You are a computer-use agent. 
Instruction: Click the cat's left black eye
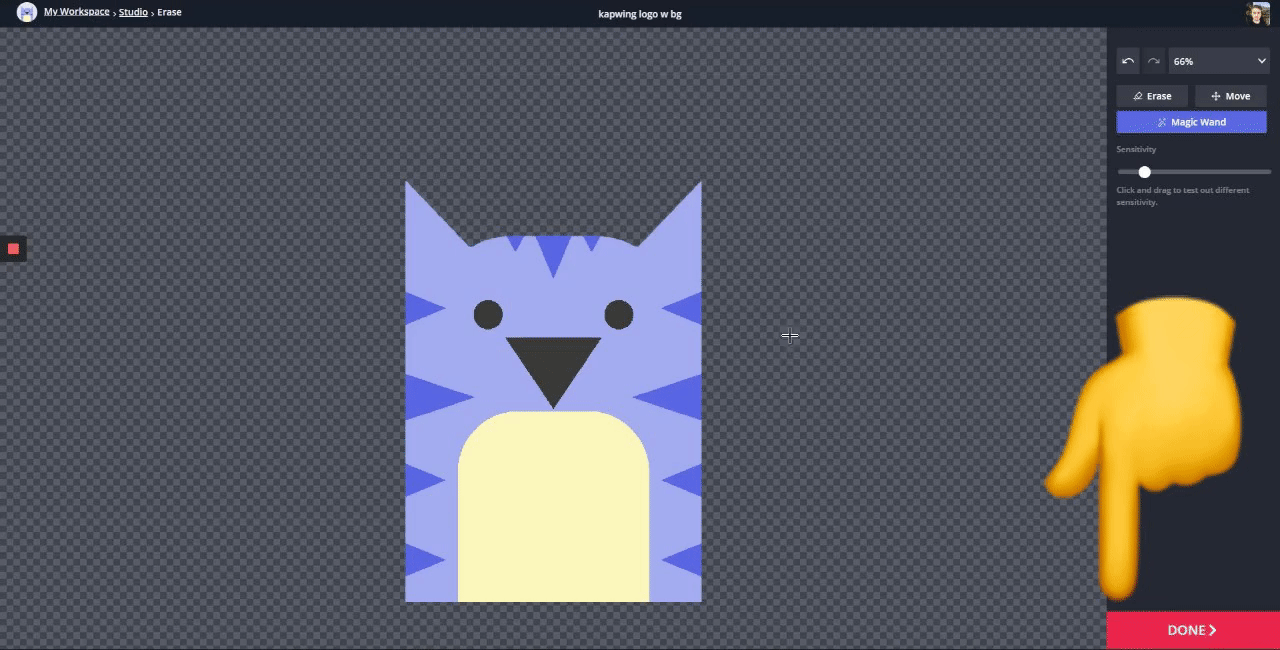pos(488,314)
